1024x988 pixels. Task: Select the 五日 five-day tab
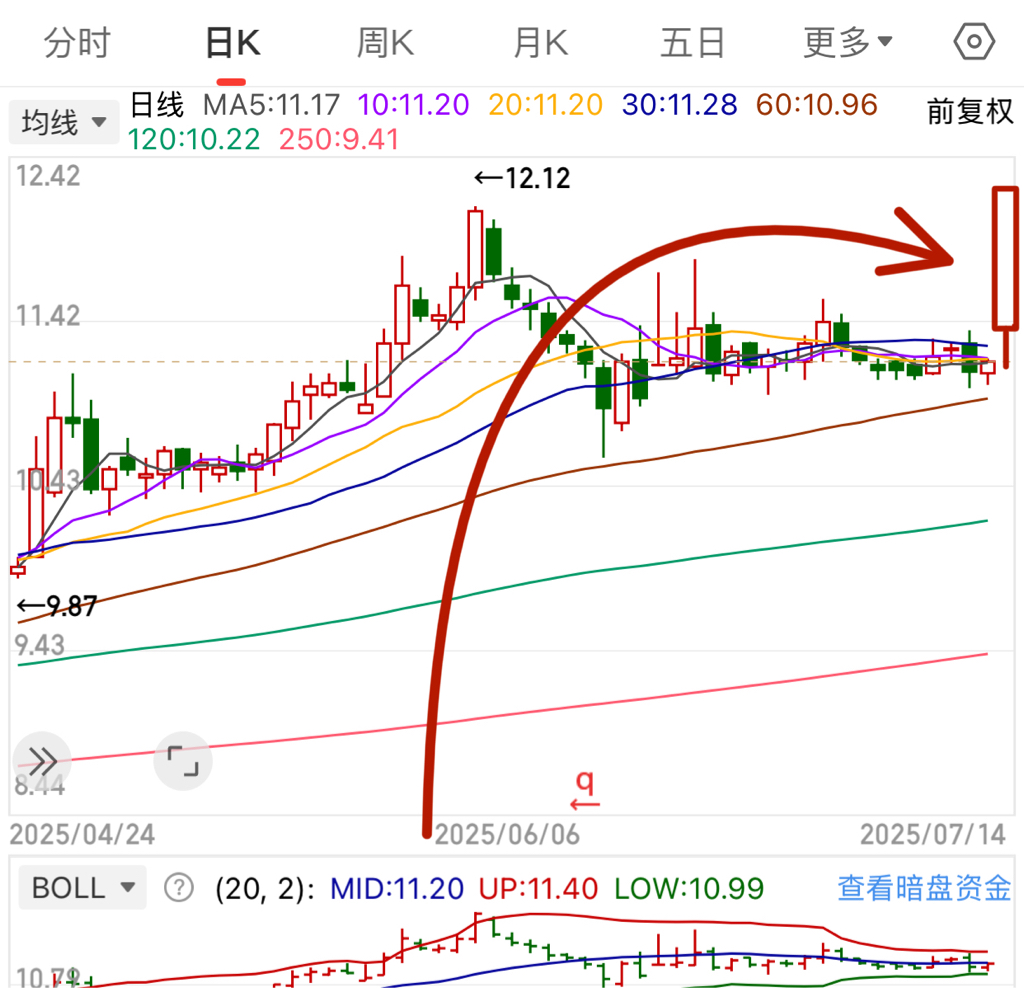point(692,43)
